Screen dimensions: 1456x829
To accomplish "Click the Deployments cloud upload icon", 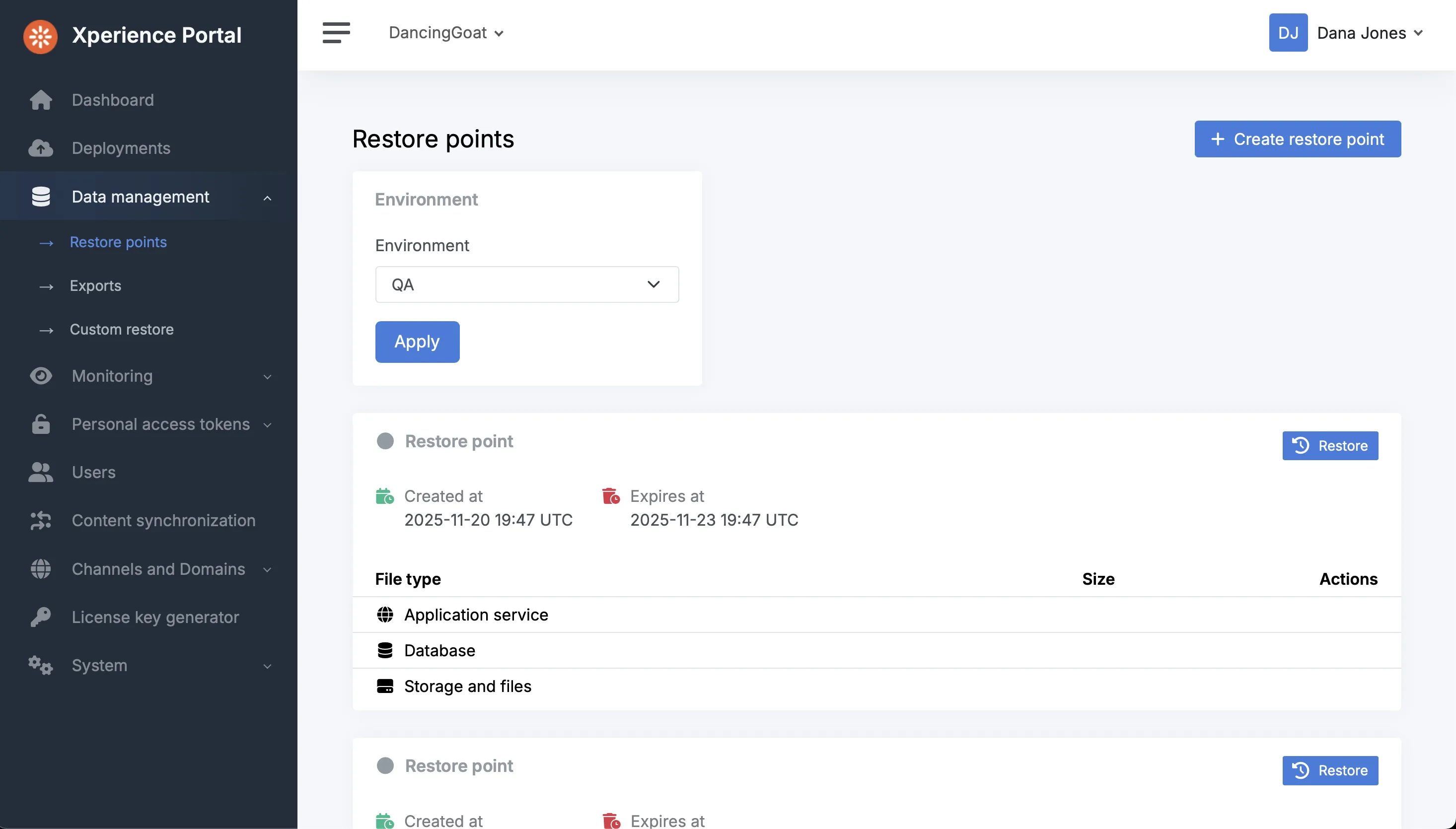I will click(x=40, y=148).
